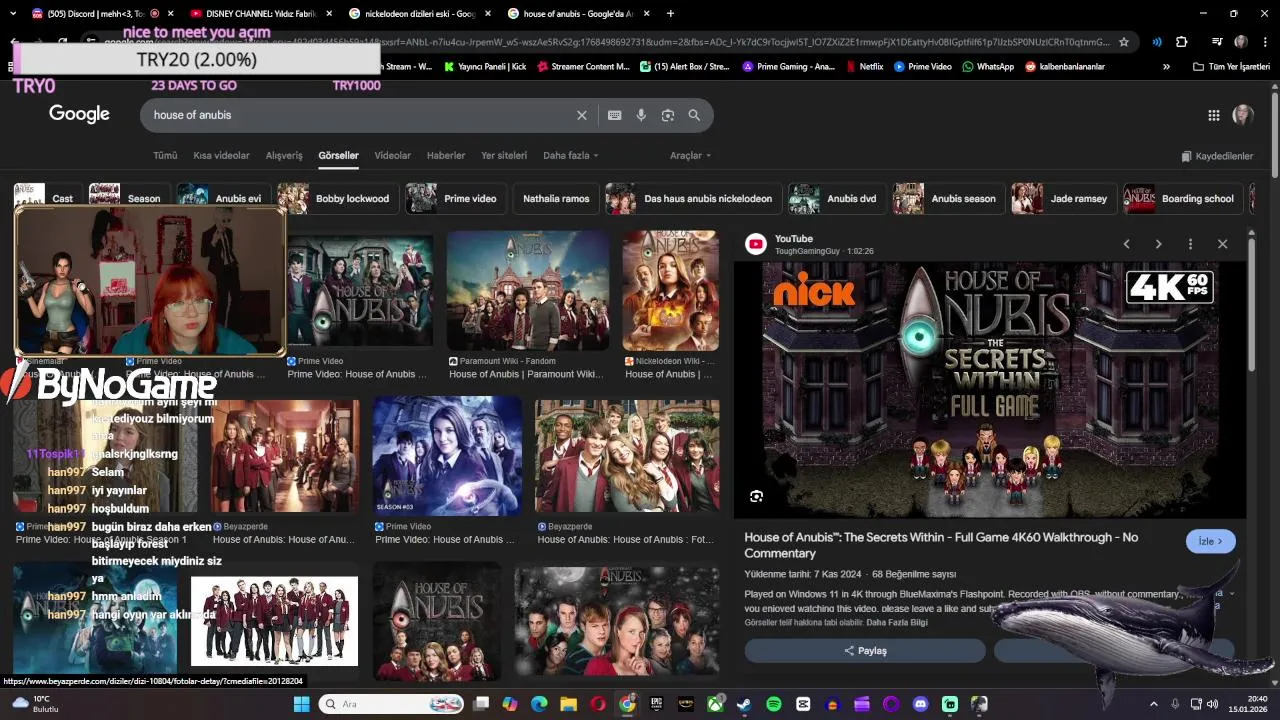1280x720 pixels.
Task: Open Nickelodeon Wiki image result thumbnail
Action: [670, 290]
